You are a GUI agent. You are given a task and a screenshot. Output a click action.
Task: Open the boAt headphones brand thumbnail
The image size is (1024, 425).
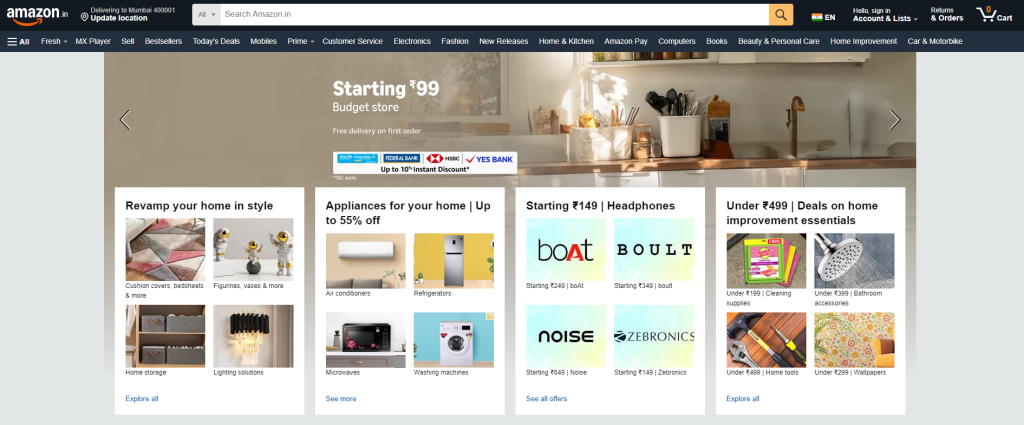pyautogui.click(x=566, y=249)
